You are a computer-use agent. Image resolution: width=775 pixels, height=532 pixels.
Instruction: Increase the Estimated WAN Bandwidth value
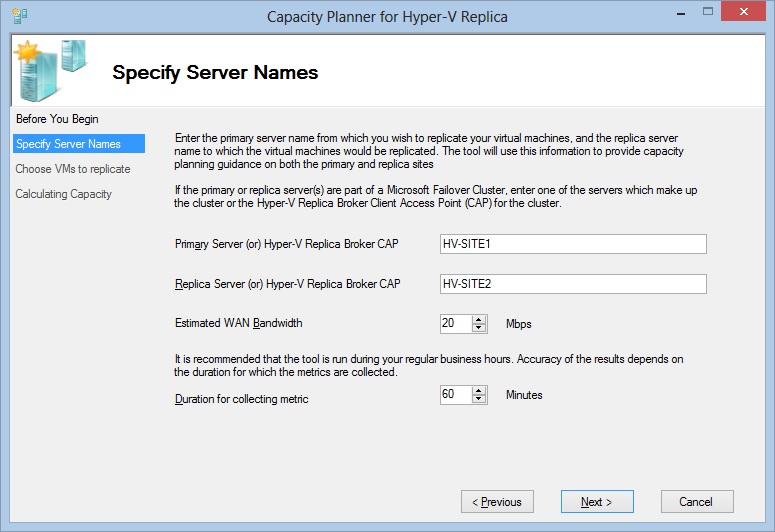pos(479,319)
